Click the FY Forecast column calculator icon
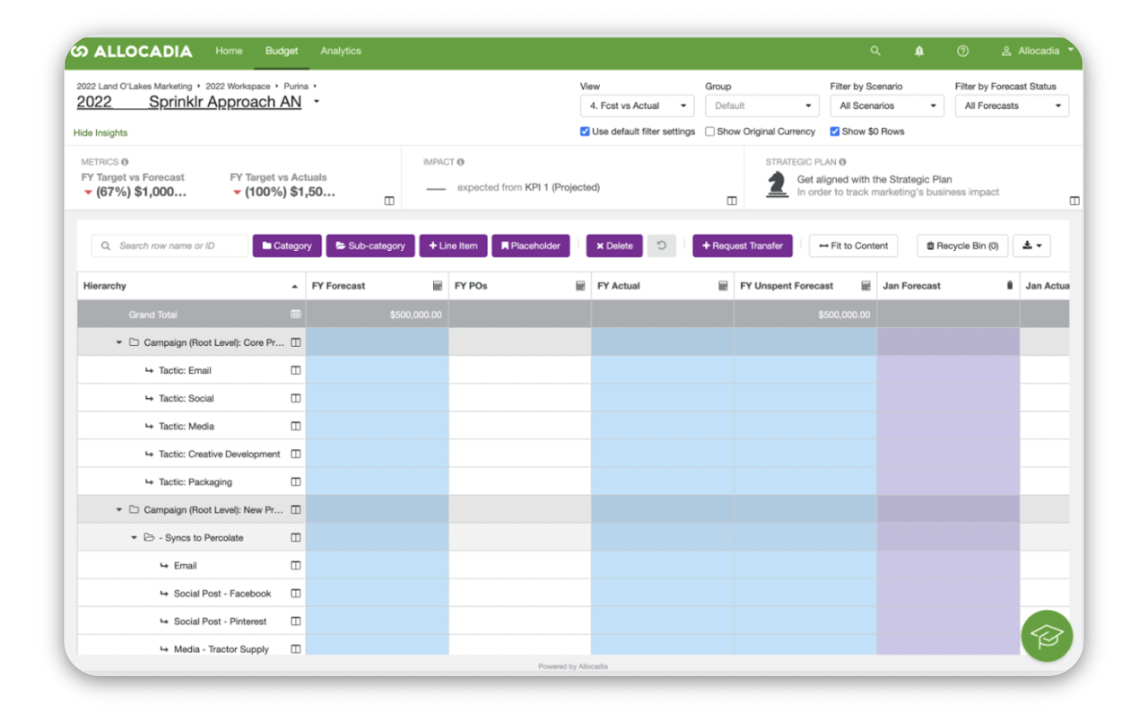The image size is (1146, 720). tap(437, 286)
